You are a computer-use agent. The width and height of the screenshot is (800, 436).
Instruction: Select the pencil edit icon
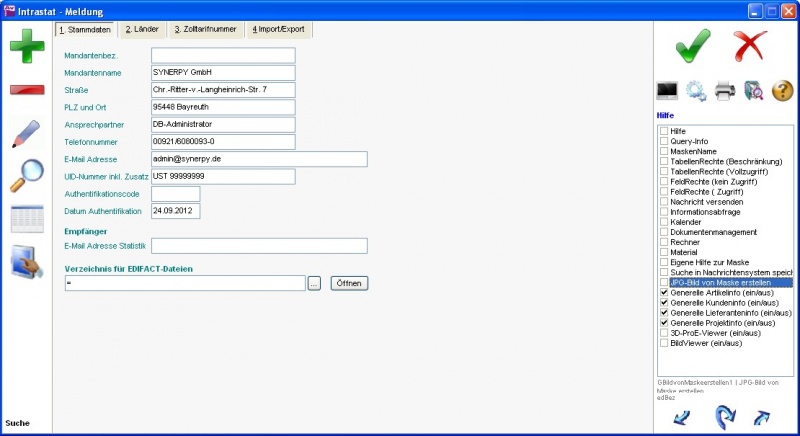click(27, 134)
